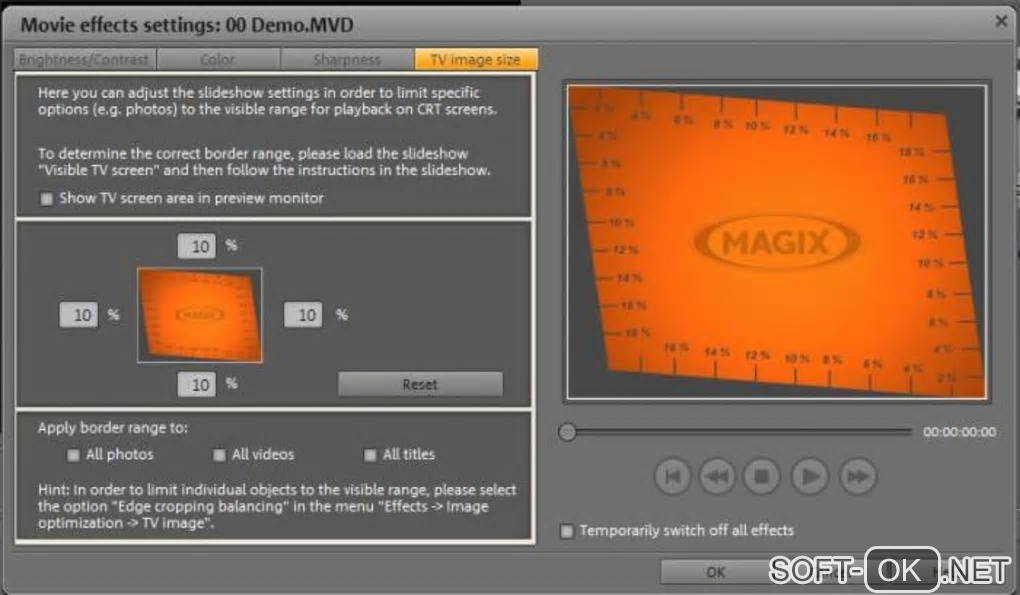
Task: Click the bottom border percentage field
Action: tap(196, 384)
